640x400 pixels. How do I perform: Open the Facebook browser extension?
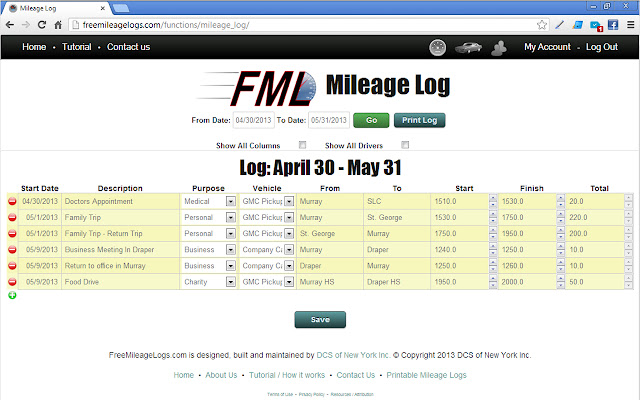613,25
